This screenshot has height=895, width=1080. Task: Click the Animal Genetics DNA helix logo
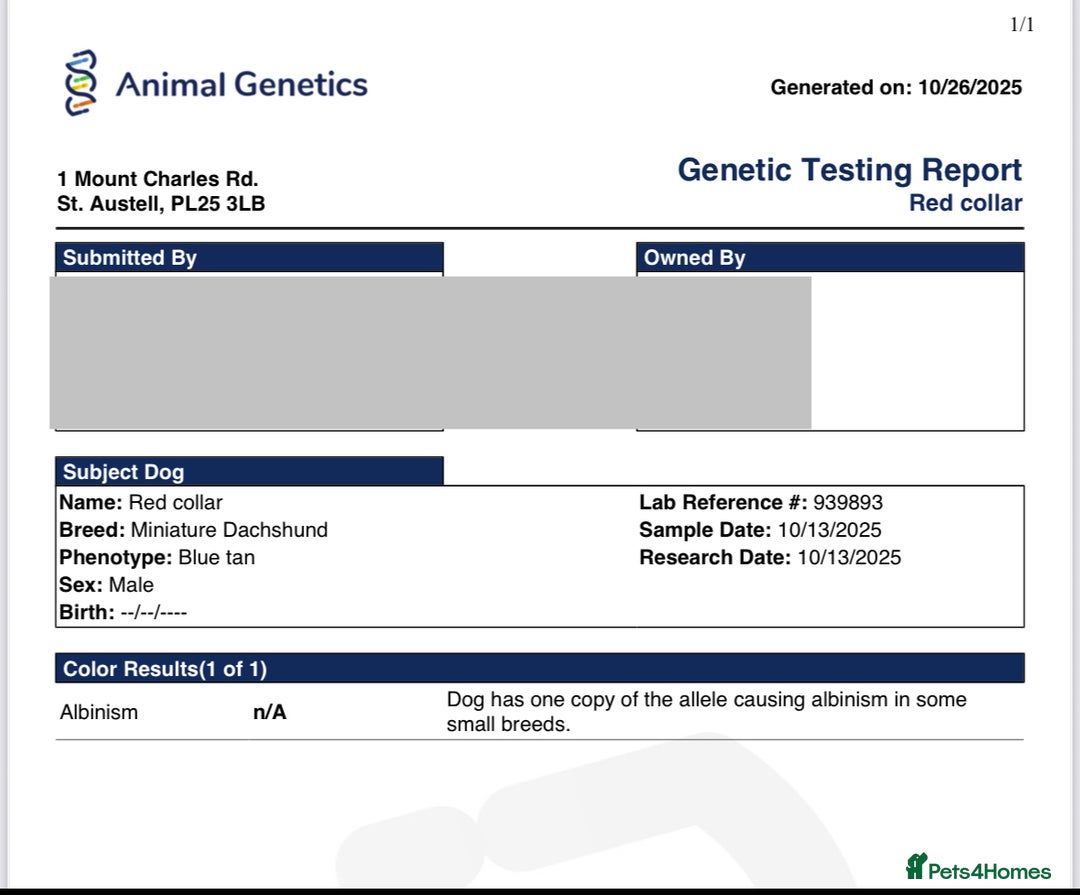[x=81, y=83]
